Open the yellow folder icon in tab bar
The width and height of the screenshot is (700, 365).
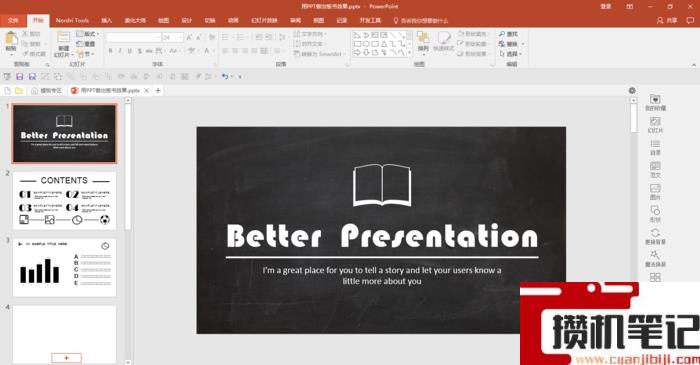(19, 91)
